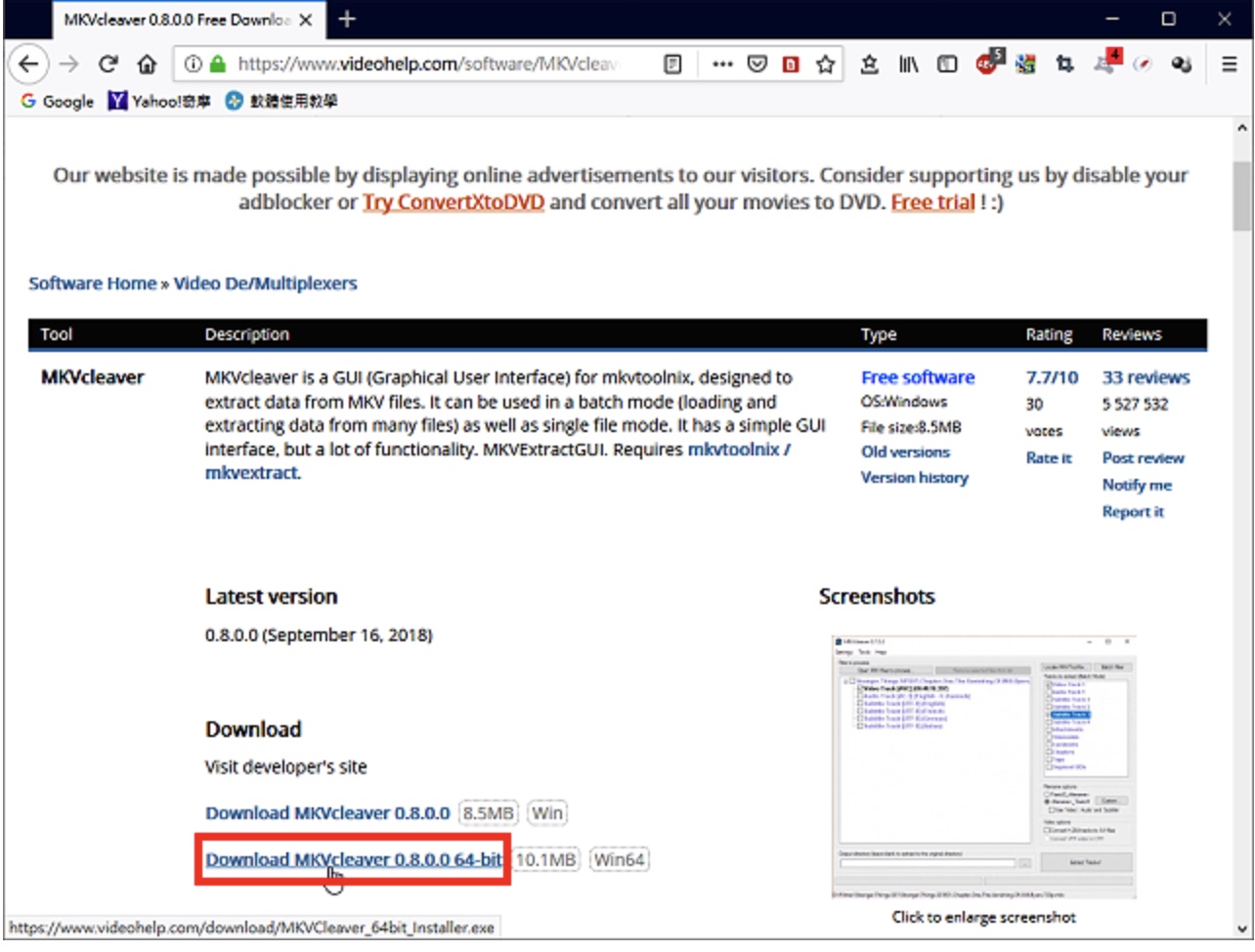Go back to previous page
The height and width of the screenshot is (952, 1255).
(x=28, y=65)
